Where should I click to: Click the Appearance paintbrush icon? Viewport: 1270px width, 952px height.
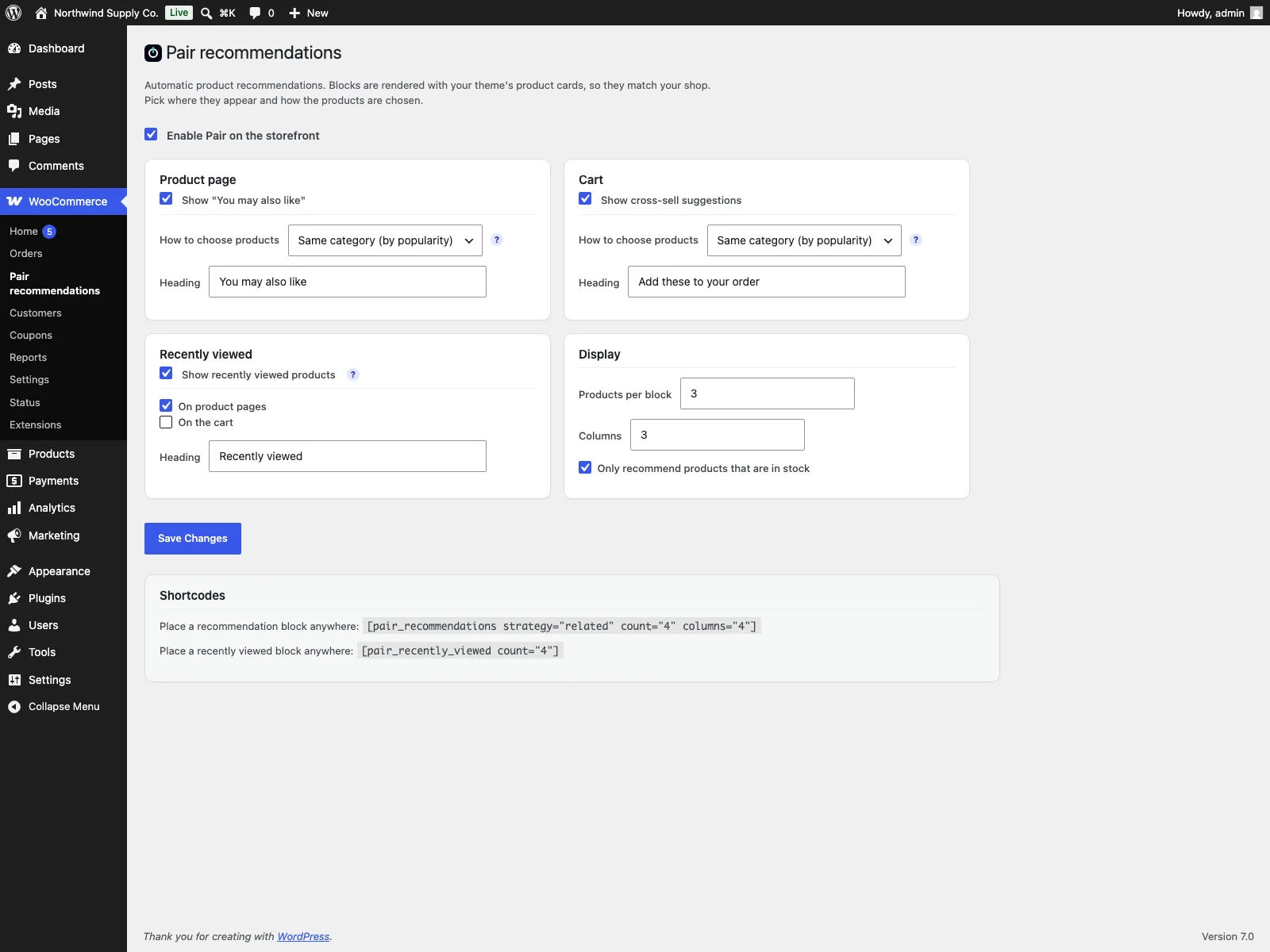[x=14, y=571]
